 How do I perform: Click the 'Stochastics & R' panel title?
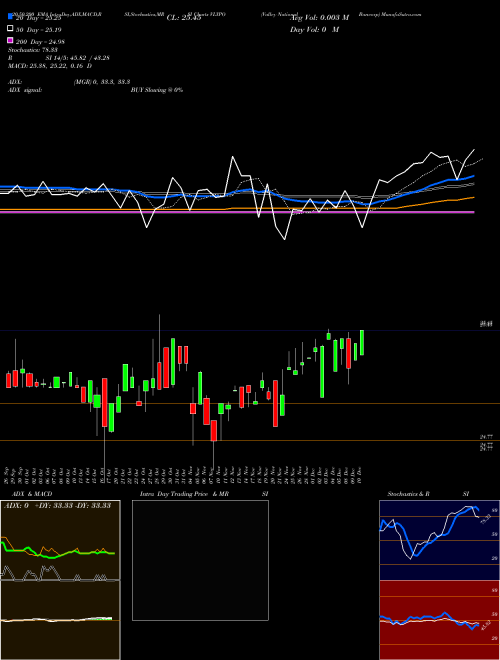point(408,494)
